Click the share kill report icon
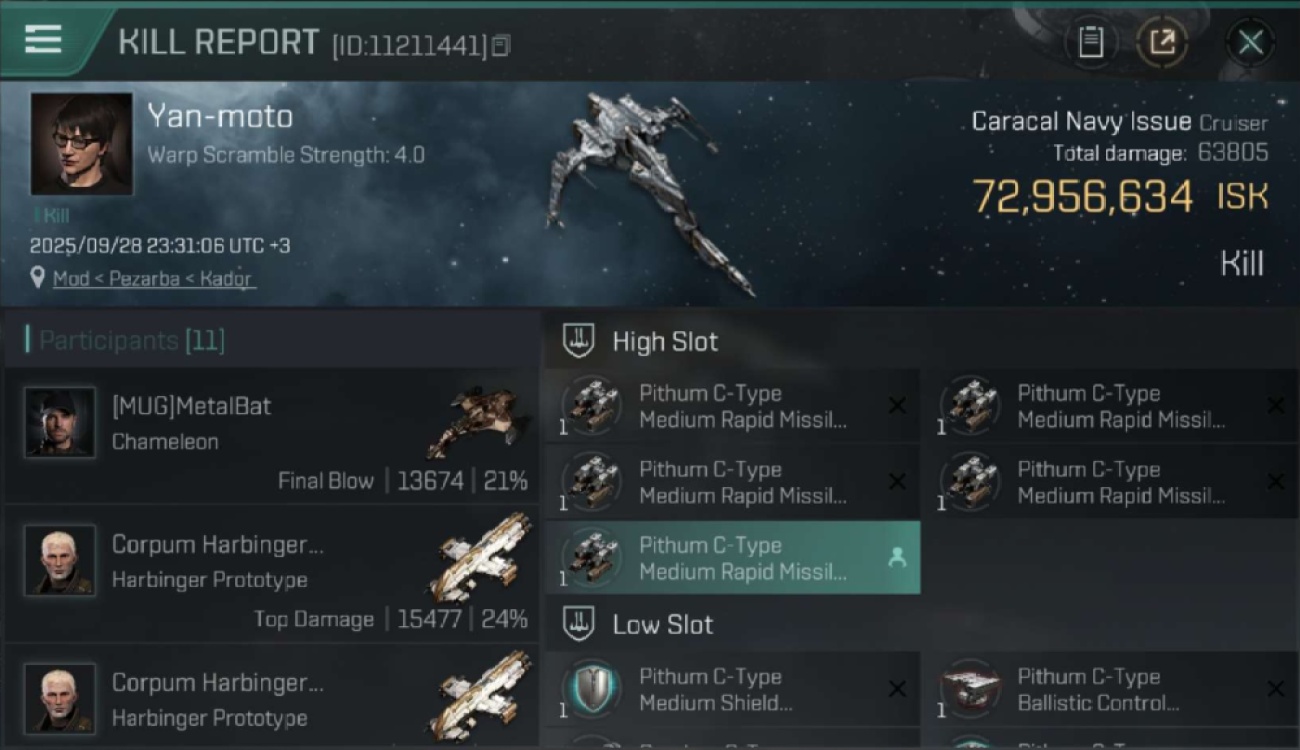This screenshot has height=750, width=1300. (x=1162, y=42)
